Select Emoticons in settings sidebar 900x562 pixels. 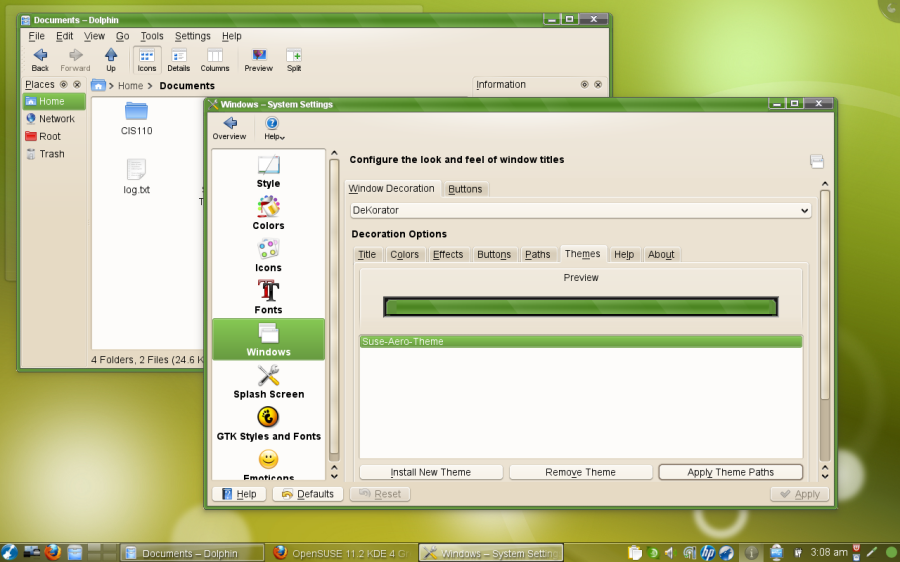[268, 464]
